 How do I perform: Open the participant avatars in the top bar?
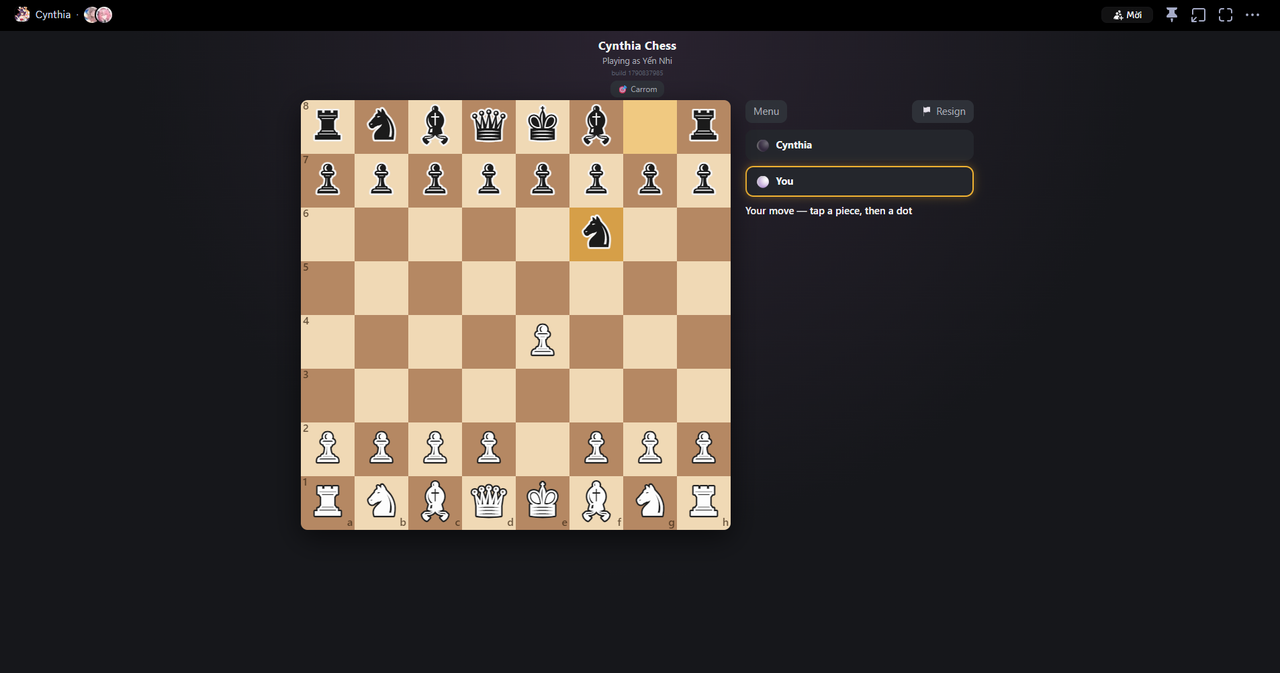click(98, 15)
